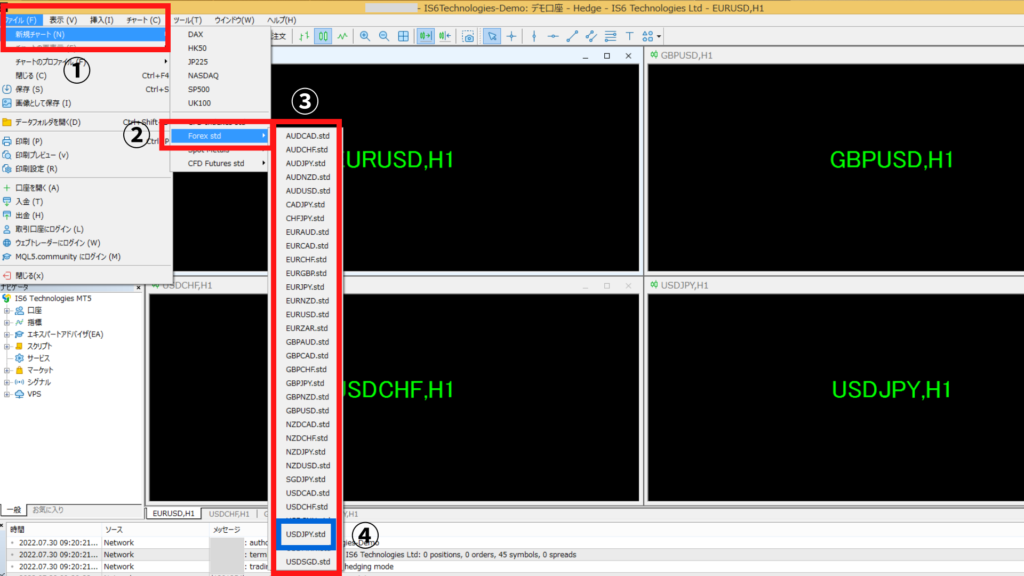
Task: Open the ウインドウ(W) menu
Action: pyautogui.click(x=234, y=20)
